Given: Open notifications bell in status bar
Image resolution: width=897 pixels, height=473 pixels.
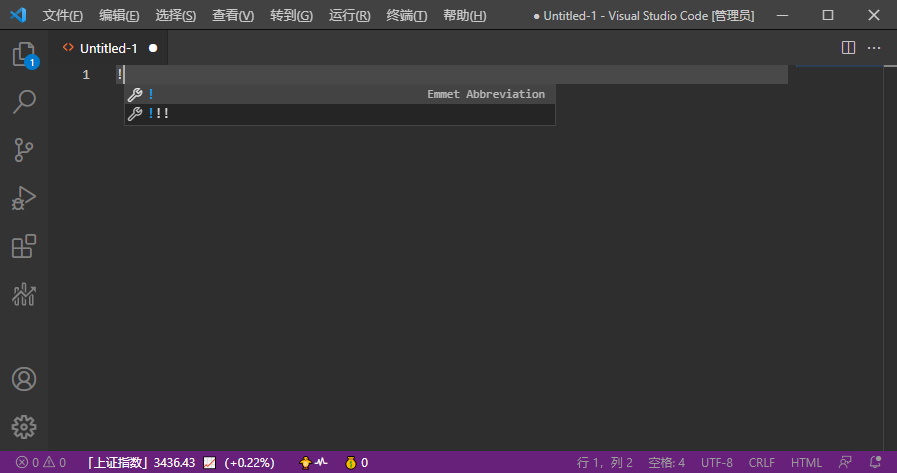Looking at the screenshot, I should (875, 462).
